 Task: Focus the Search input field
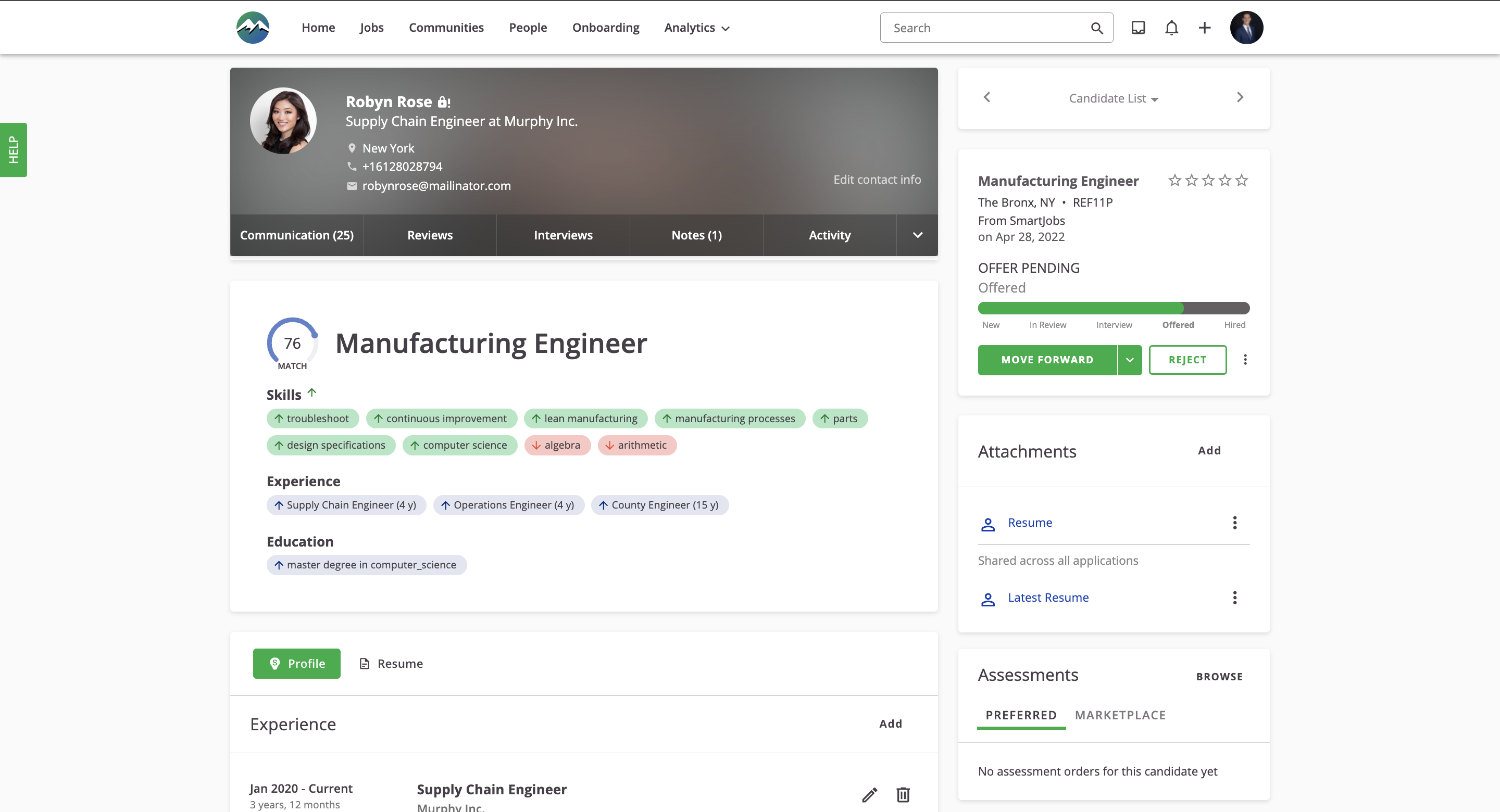[996, 28]
